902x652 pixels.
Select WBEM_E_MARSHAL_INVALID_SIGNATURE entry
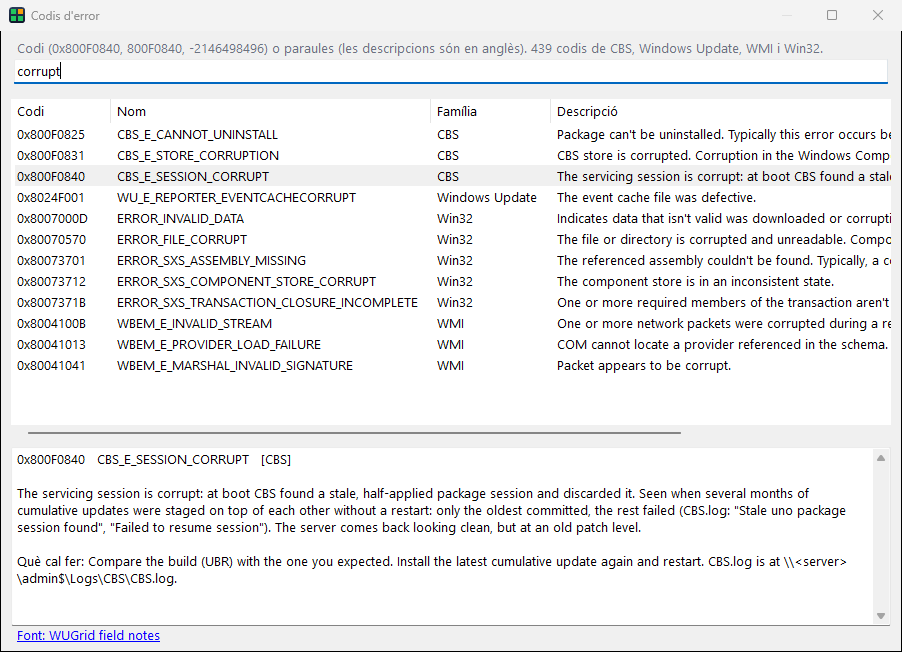point(235,365)
